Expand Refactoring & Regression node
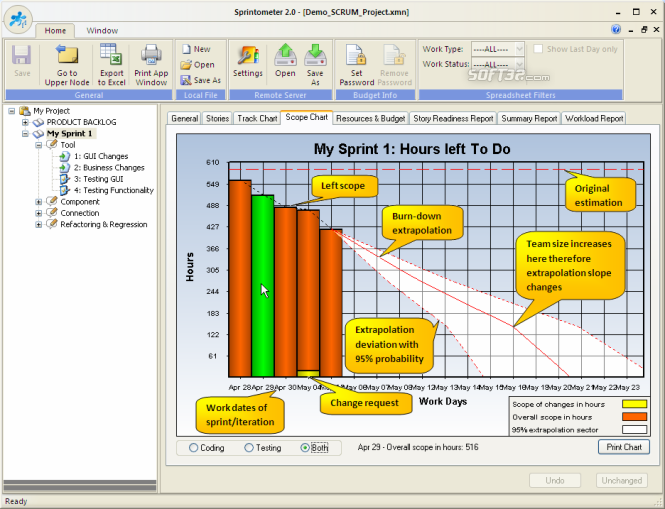The image size is (665, 509). coord(39,224)
